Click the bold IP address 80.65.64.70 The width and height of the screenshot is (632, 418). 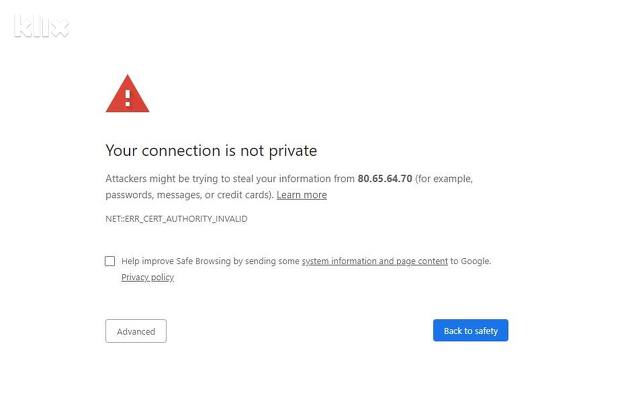coord(384,179)
